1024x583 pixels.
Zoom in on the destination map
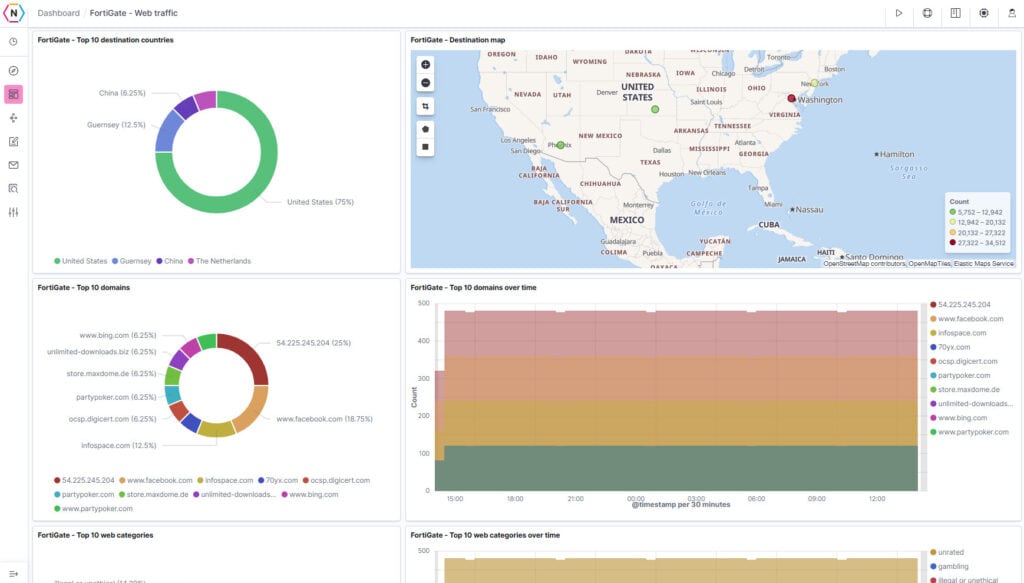(426, 64)
